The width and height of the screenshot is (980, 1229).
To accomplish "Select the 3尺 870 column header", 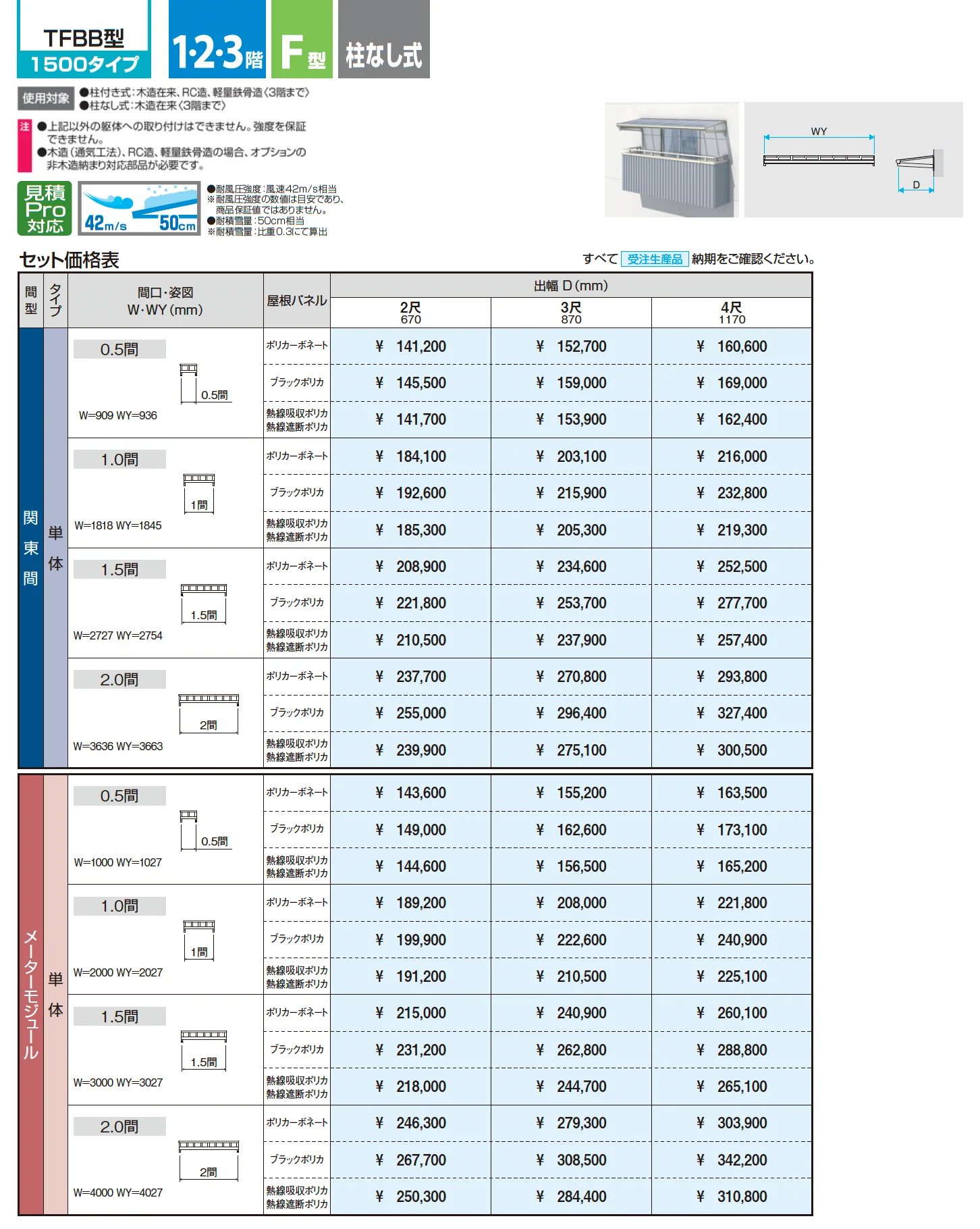I will (x=571, y=313).
